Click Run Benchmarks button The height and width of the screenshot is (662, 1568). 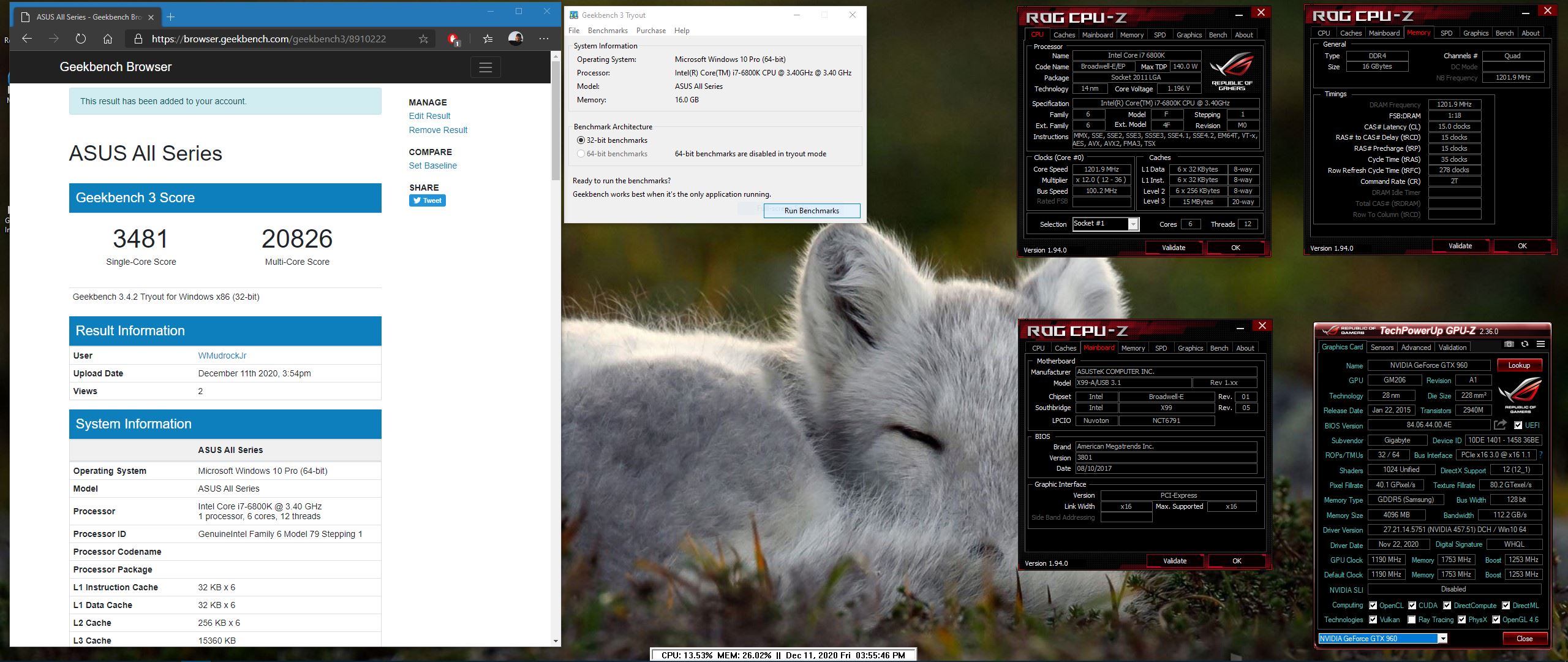(812, 210)
